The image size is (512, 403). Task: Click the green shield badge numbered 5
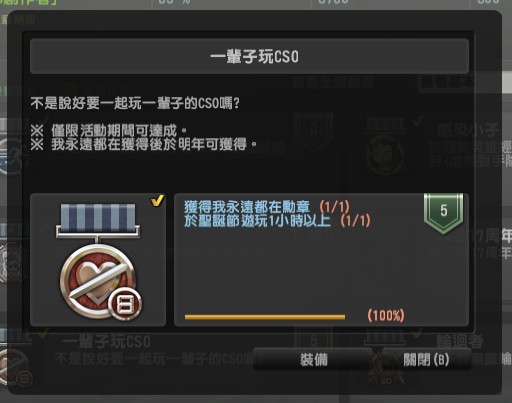click(444, 213)
